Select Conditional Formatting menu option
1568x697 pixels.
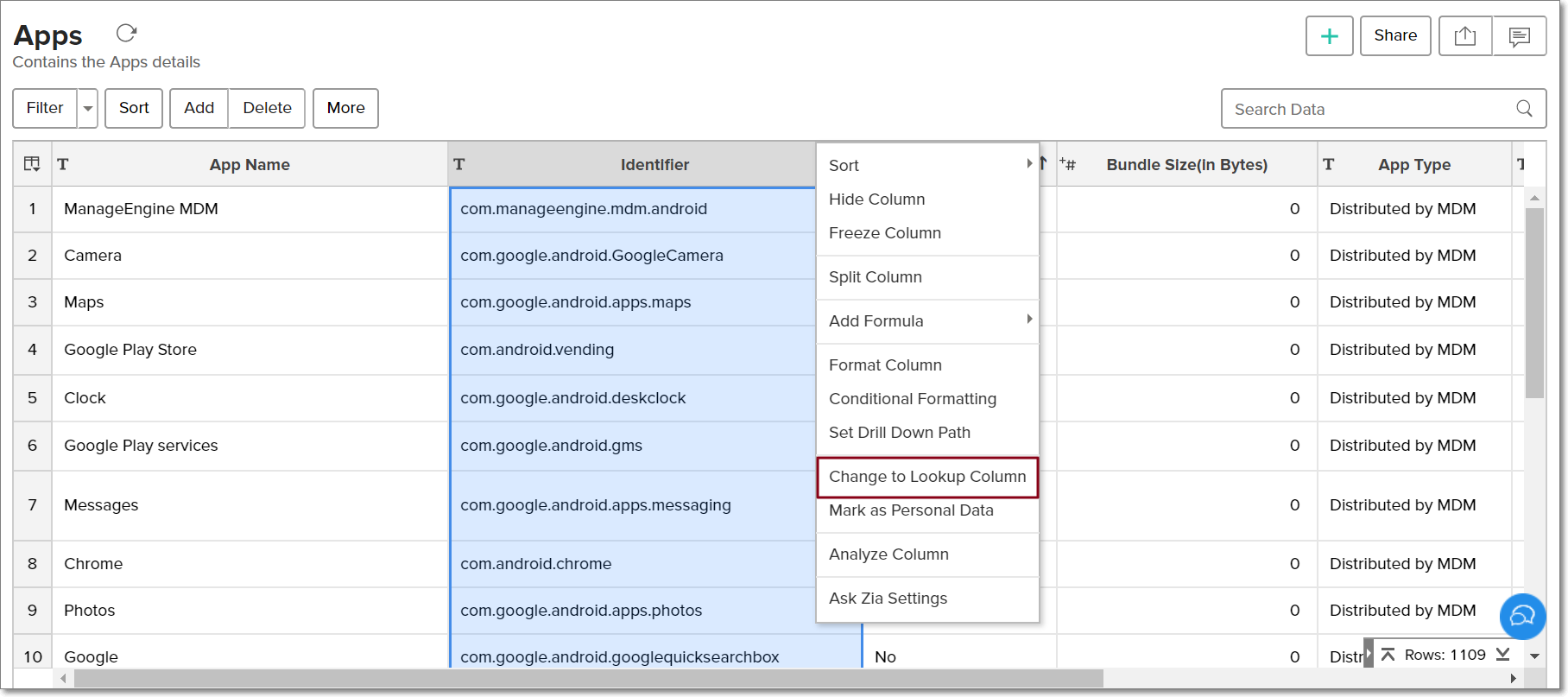click(x=912, y=399)
